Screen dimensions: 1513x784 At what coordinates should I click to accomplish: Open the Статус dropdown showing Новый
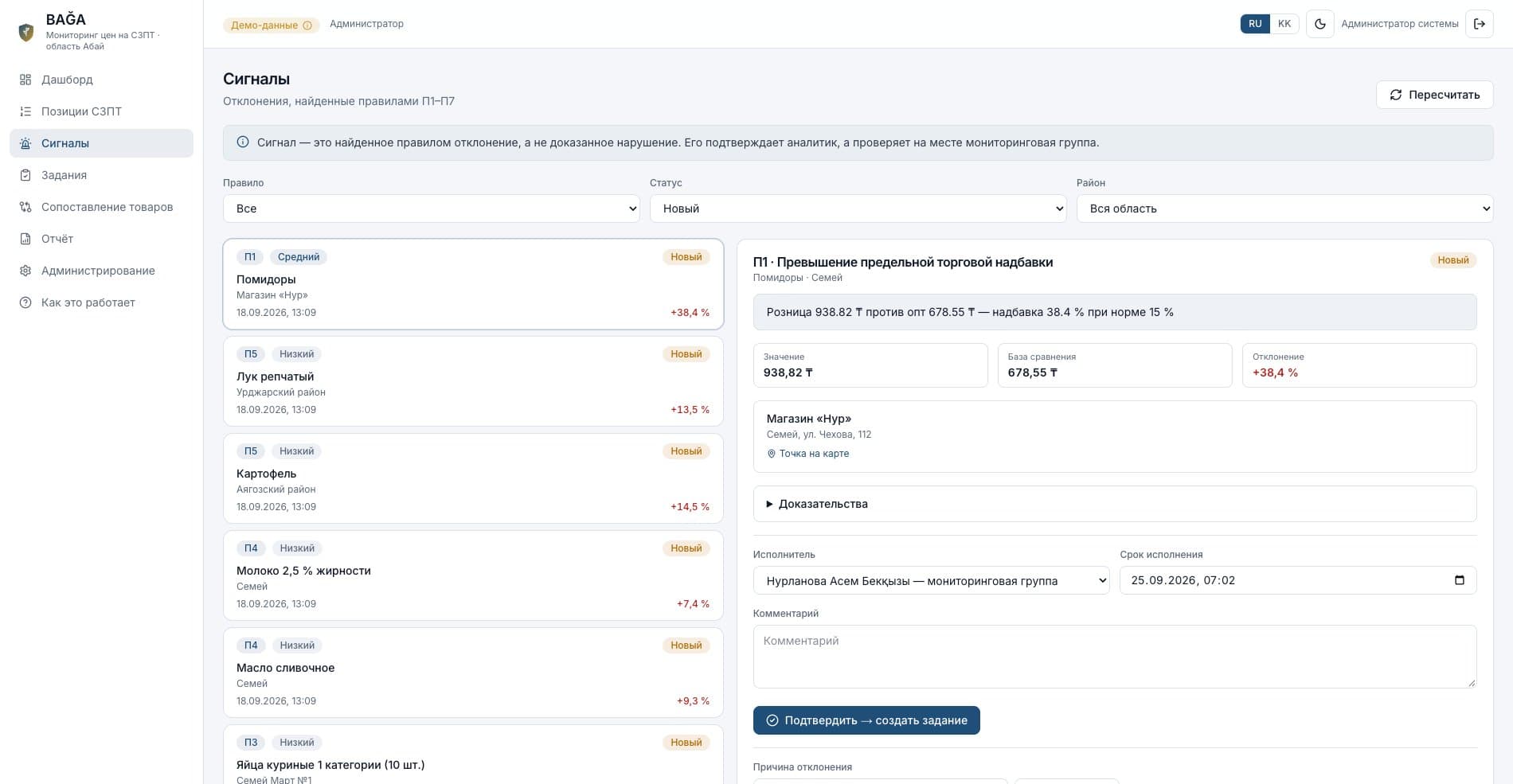pos(858,209)
